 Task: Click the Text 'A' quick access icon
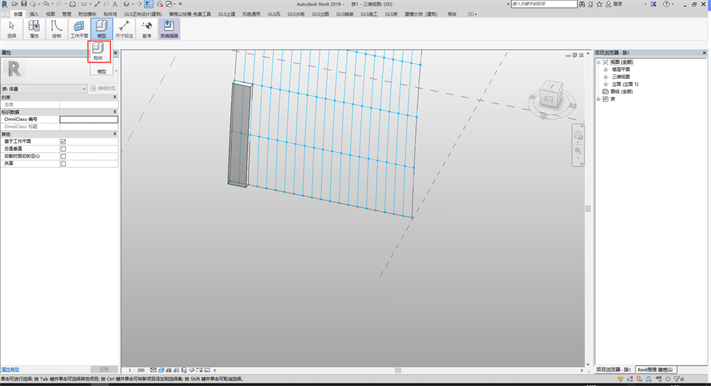(115, 4)
